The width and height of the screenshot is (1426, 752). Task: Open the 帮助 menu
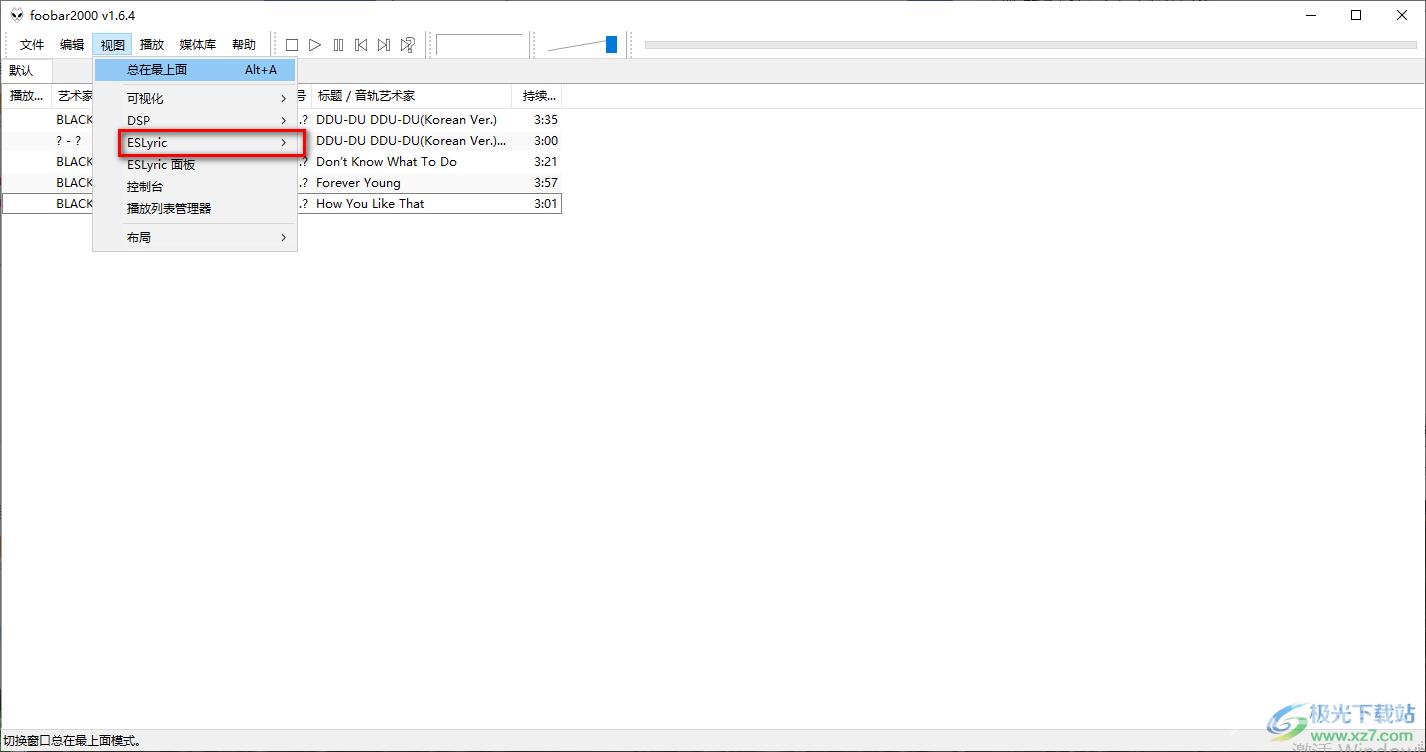coord(244,45)
